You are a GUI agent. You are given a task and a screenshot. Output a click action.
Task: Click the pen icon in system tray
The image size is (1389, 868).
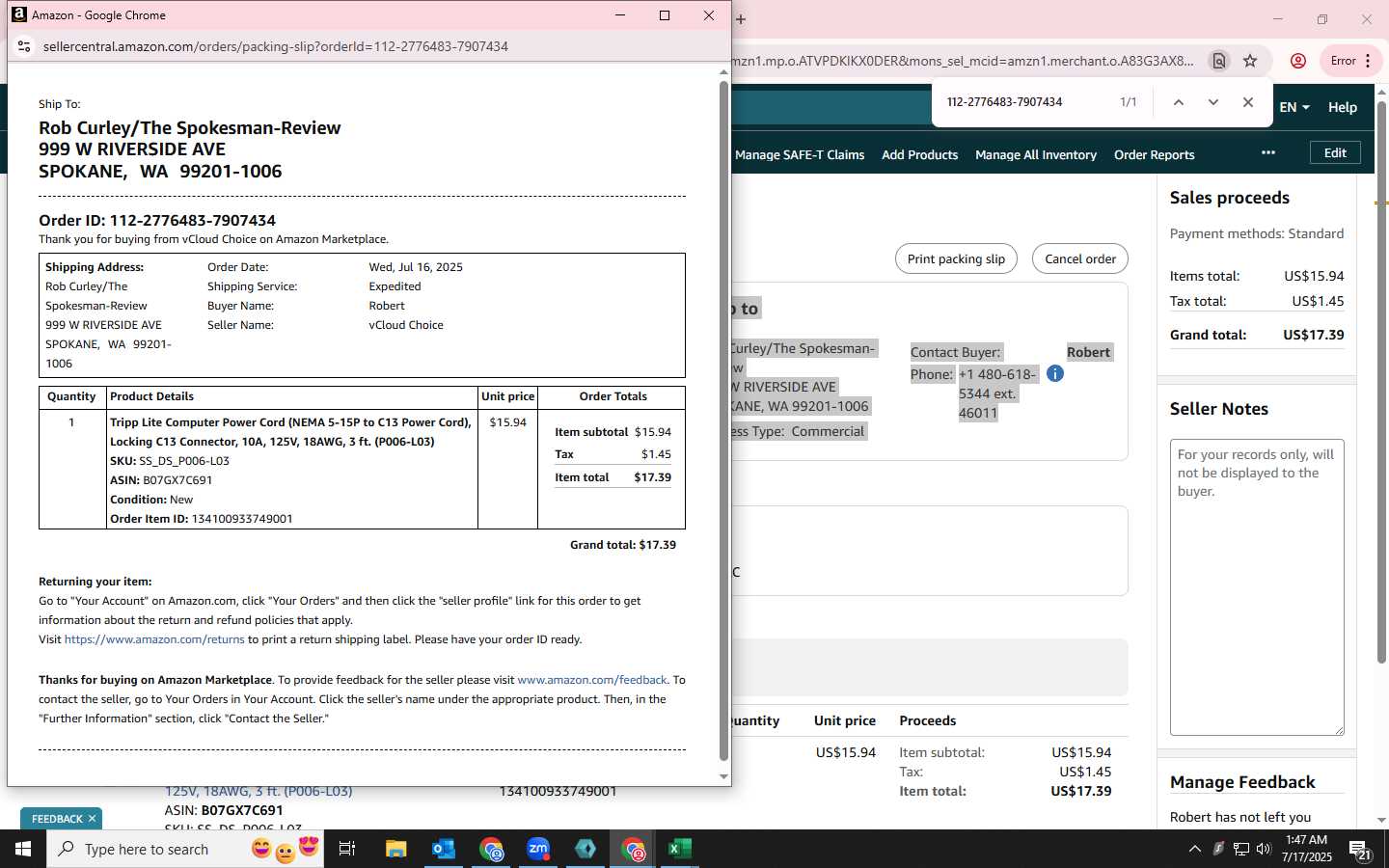pos(1218,849)
